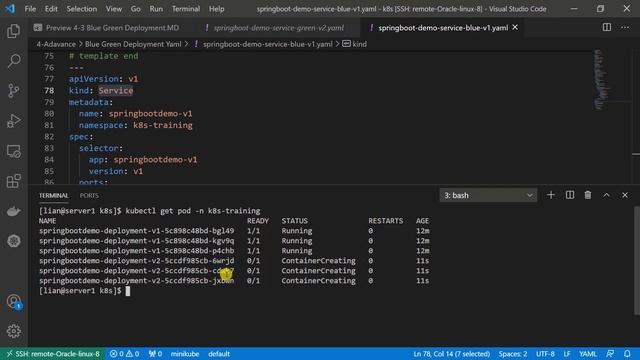Click the kind breadcrumb symbol
The width and height of the screenshot is (640, 360).
click(355, 44)
